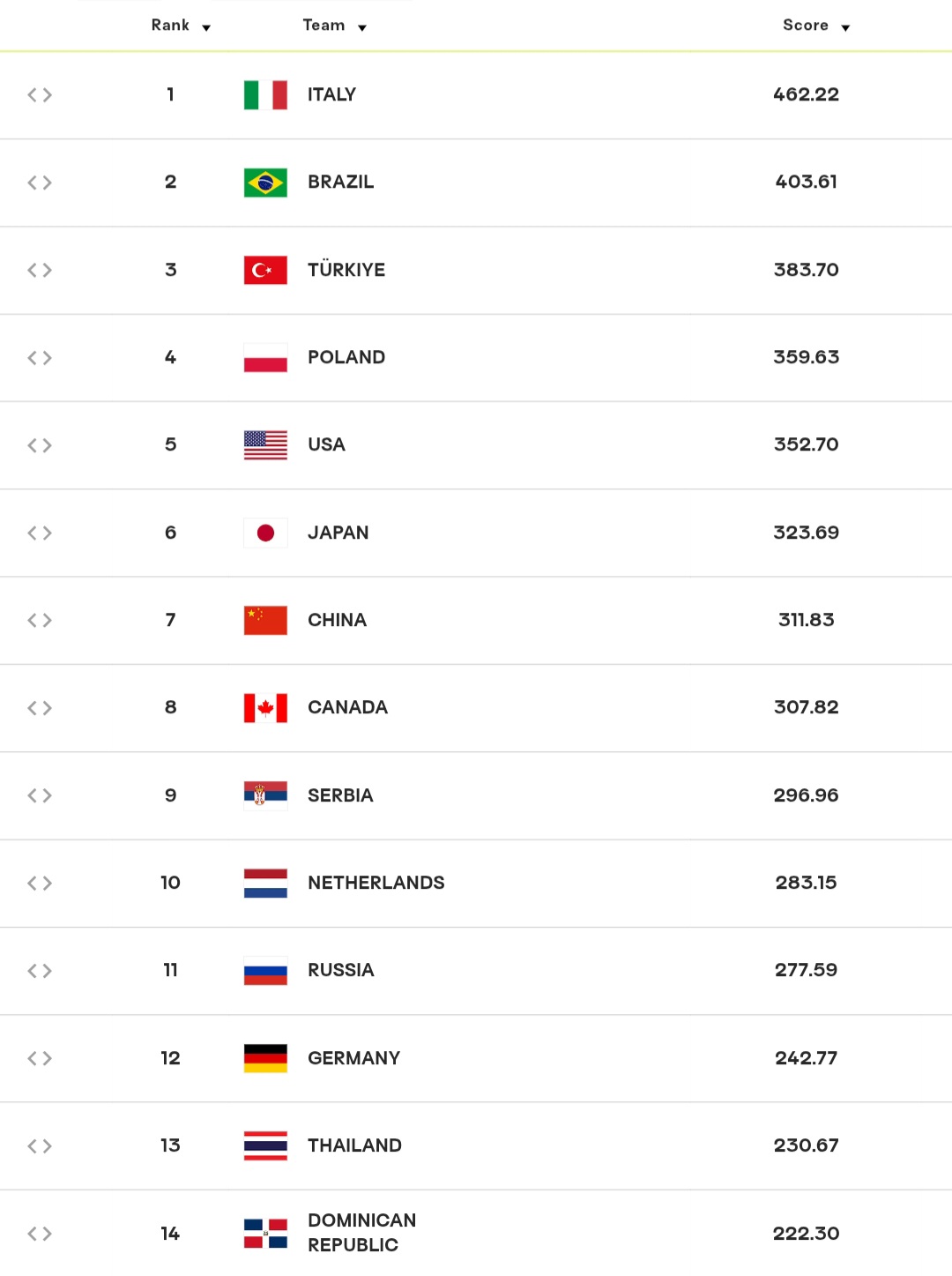The image size is (952, 1276).
Task: Click the Thailand flag icon
Action: click(x=265, y=1145)
